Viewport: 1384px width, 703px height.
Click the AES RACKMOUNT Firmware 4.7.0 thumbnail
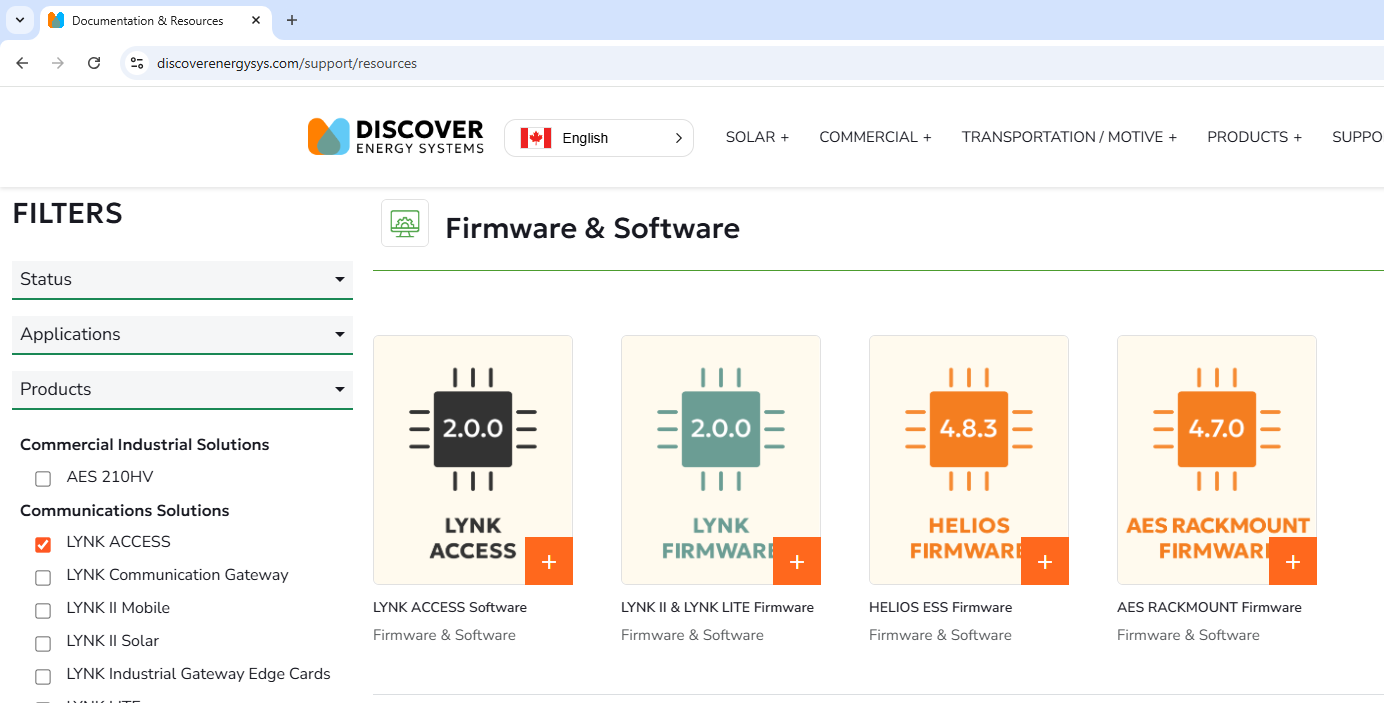click(1216, 430)
